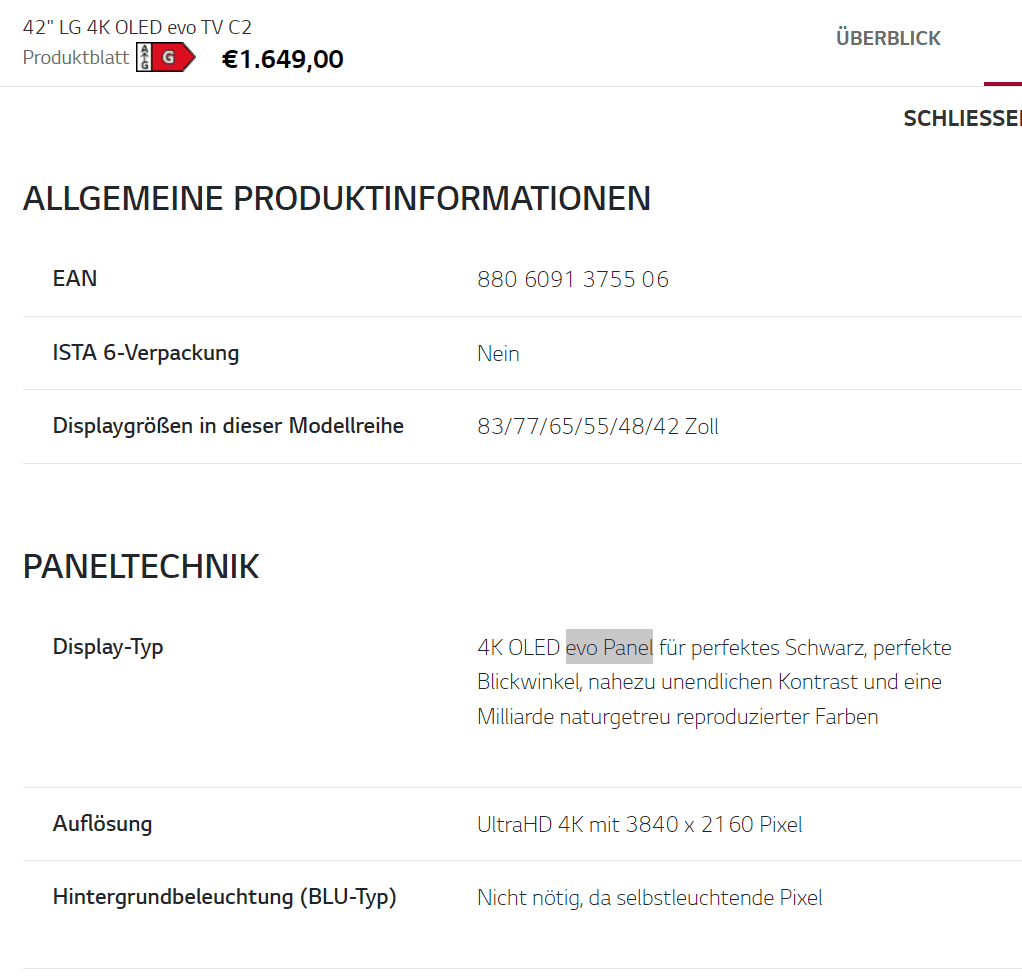
Task: Click the red energy label G icon
Action: click(166, 57)
